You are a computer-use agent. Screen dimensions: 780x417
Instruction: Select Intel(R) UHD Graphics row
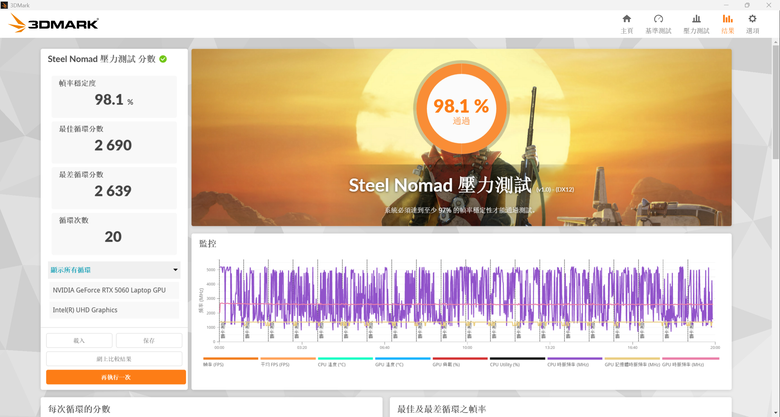[114, 310]
